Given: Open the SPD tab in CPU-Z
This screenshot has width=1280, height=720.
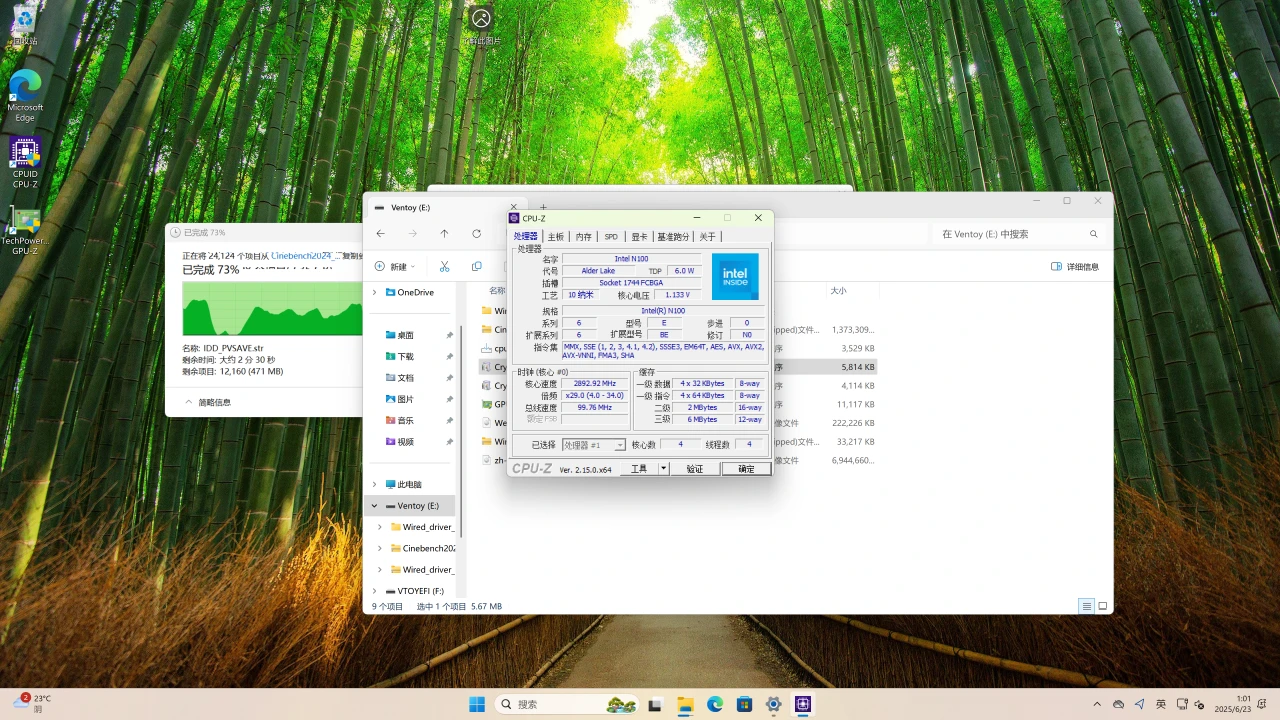Looking at the screenshot, I should coord(611,237).
